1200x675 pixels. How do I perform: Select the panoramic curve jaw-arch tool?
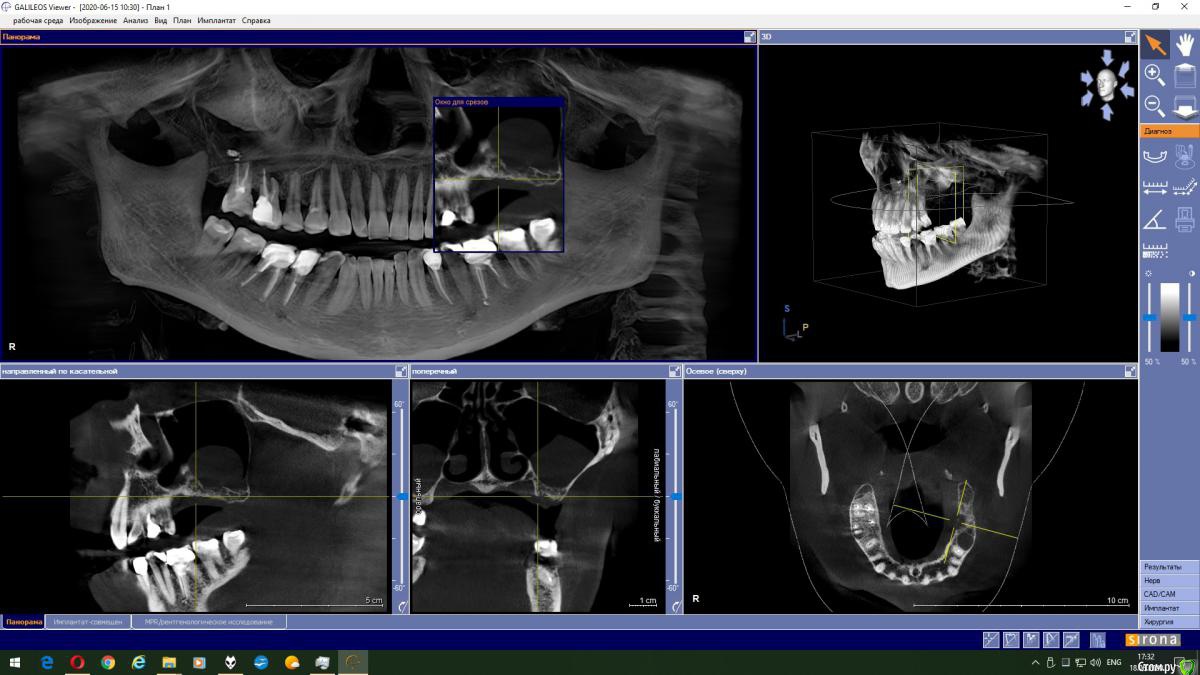pos(1154,156)
